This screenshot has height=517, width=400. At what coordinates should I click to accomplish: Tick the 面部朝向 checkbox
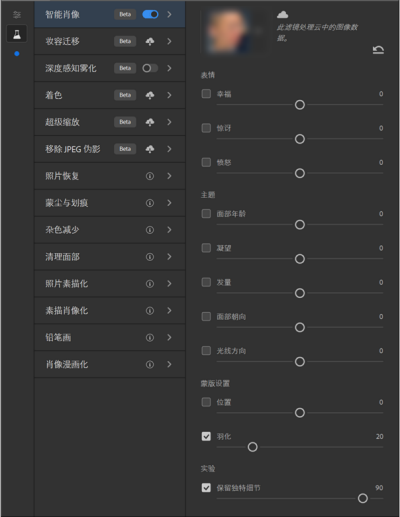[x=206, y=316]
